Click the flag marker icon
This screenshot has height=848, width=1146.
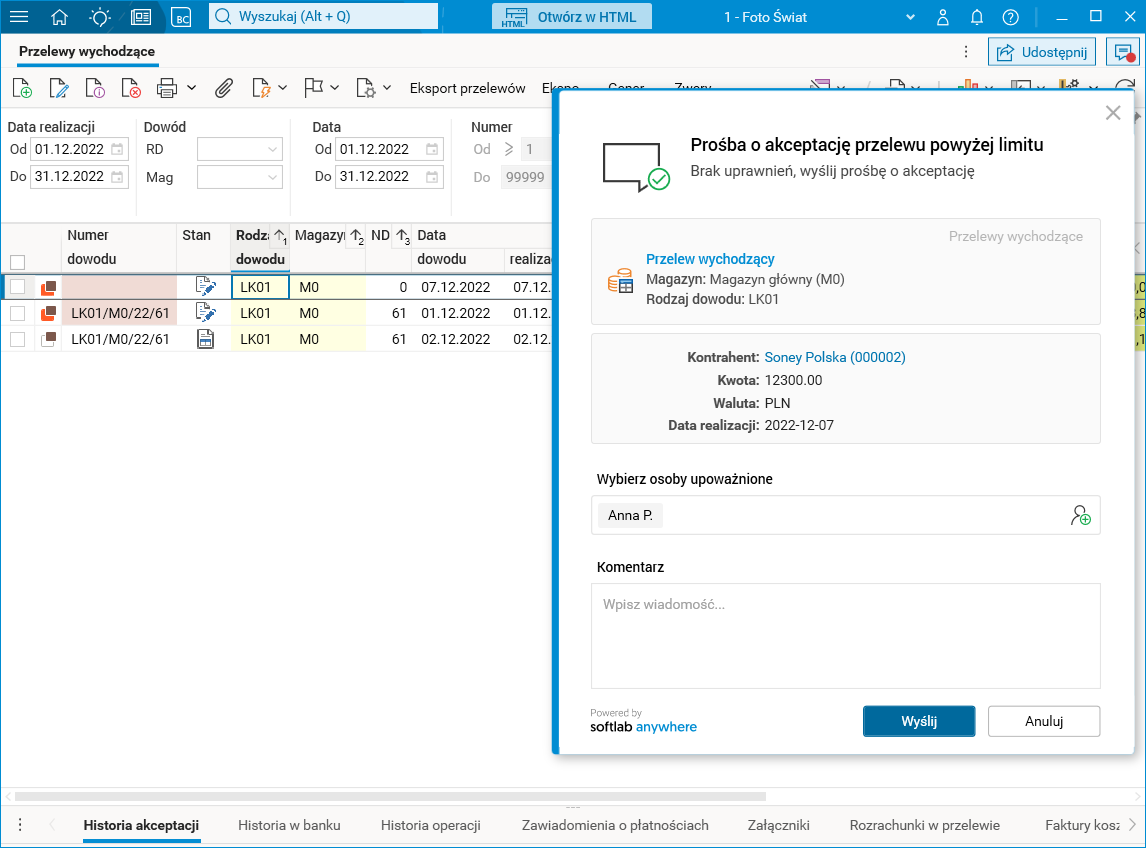point(314,88)
